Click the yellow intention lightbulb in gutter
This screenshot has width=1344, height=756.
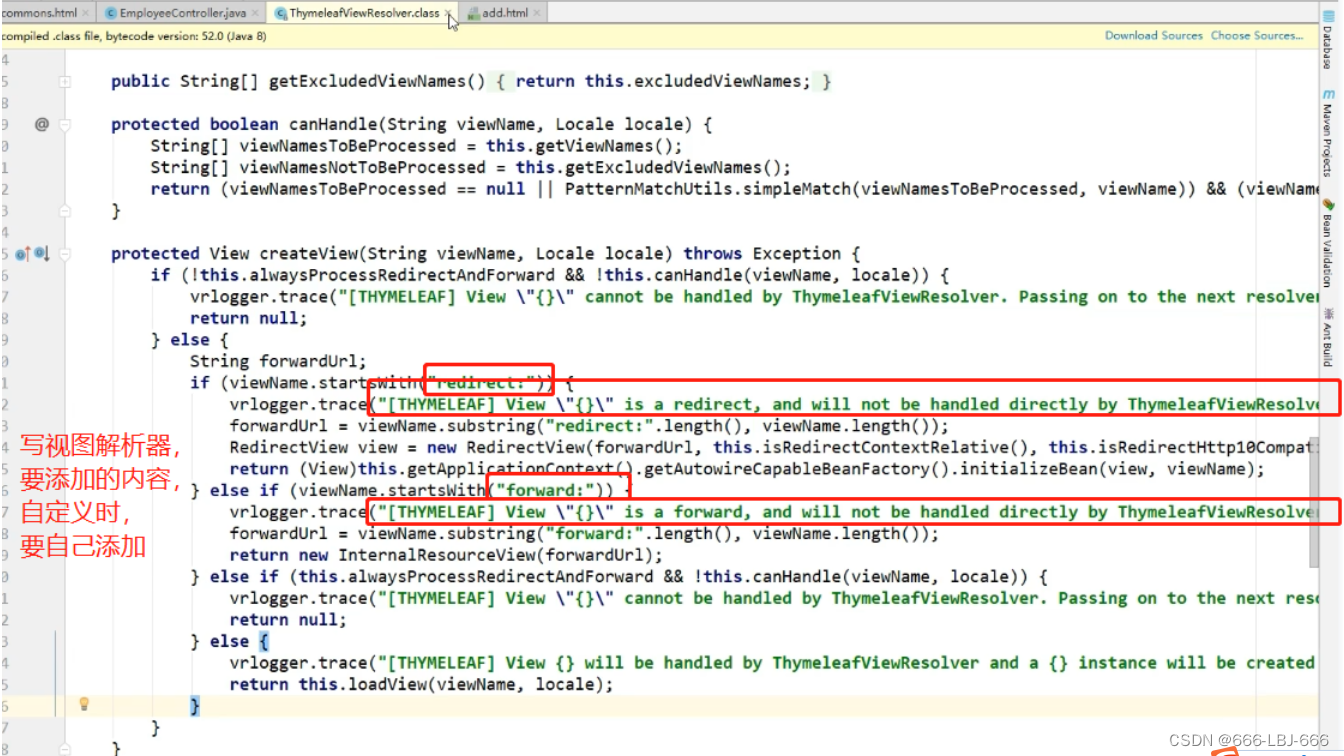84,704
